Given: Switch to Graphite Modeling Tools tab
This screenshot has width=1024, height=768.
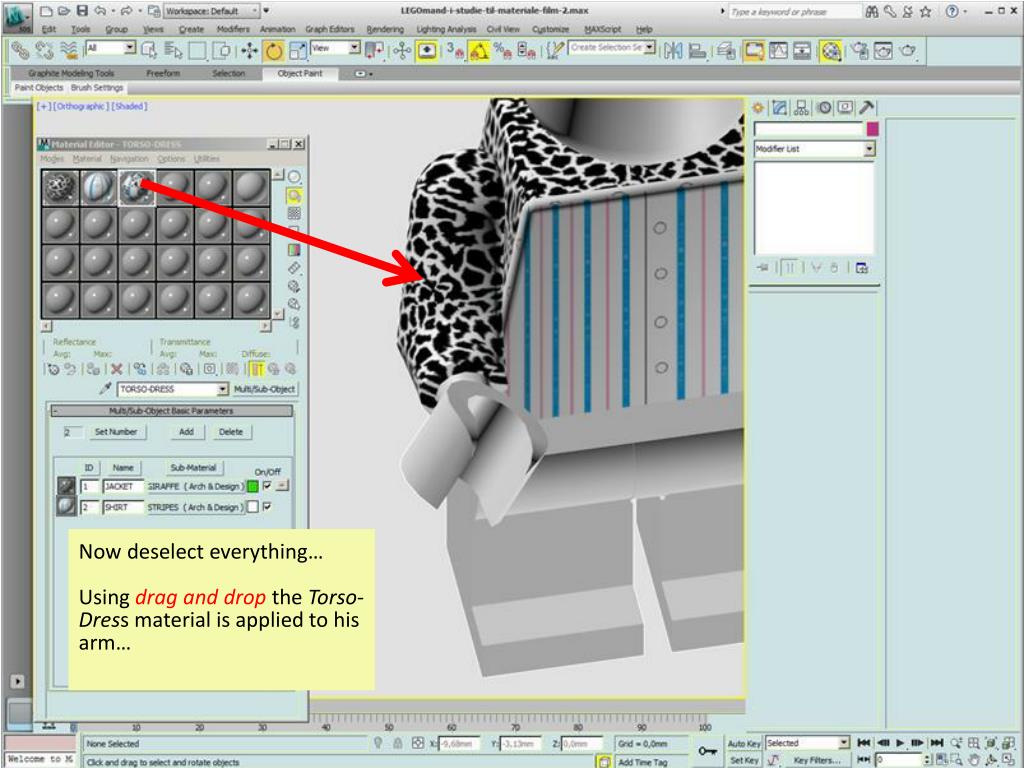Looking at the screenshot, I should pos(71,74).
